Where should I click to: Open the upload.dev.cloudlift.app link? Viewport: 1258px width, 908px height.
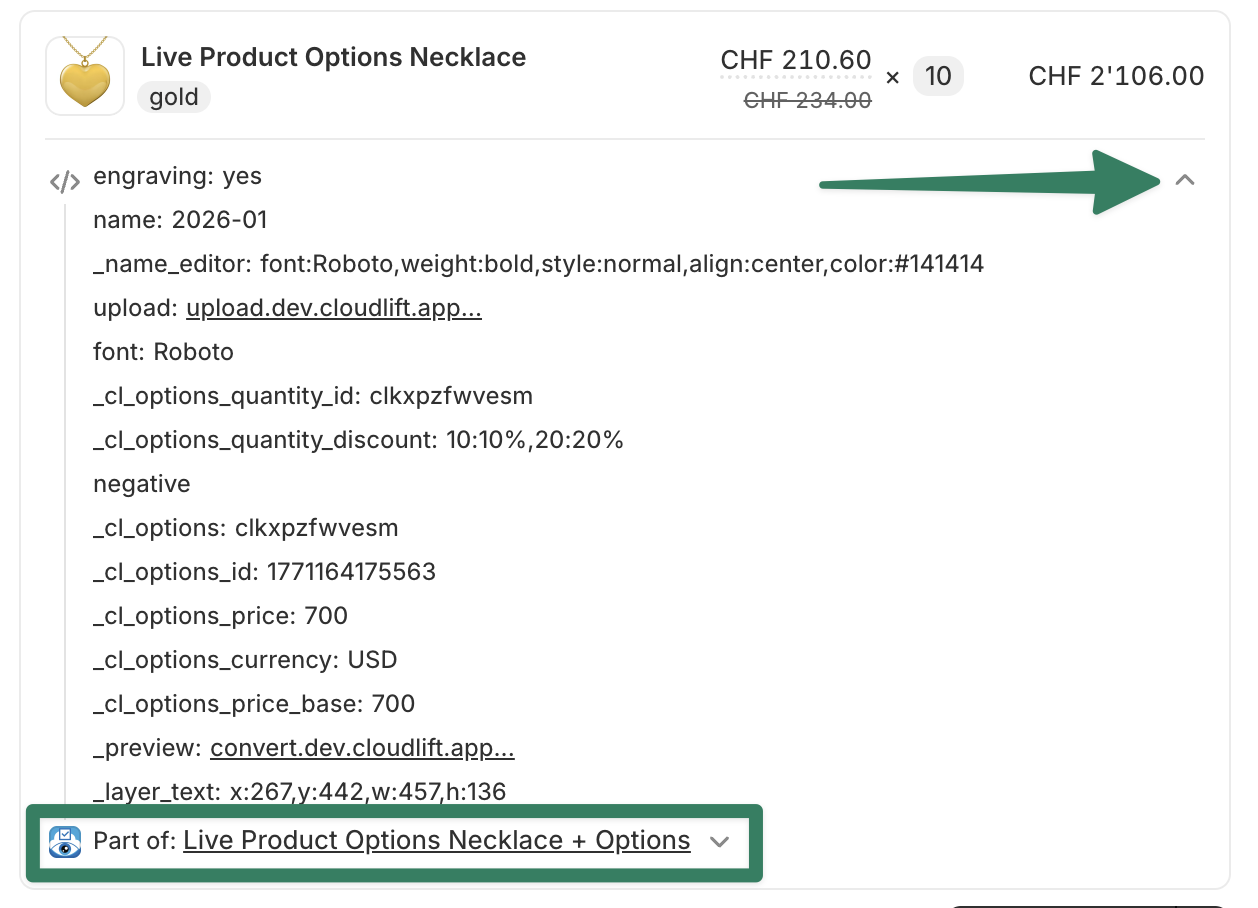click(x=334, y=308)
